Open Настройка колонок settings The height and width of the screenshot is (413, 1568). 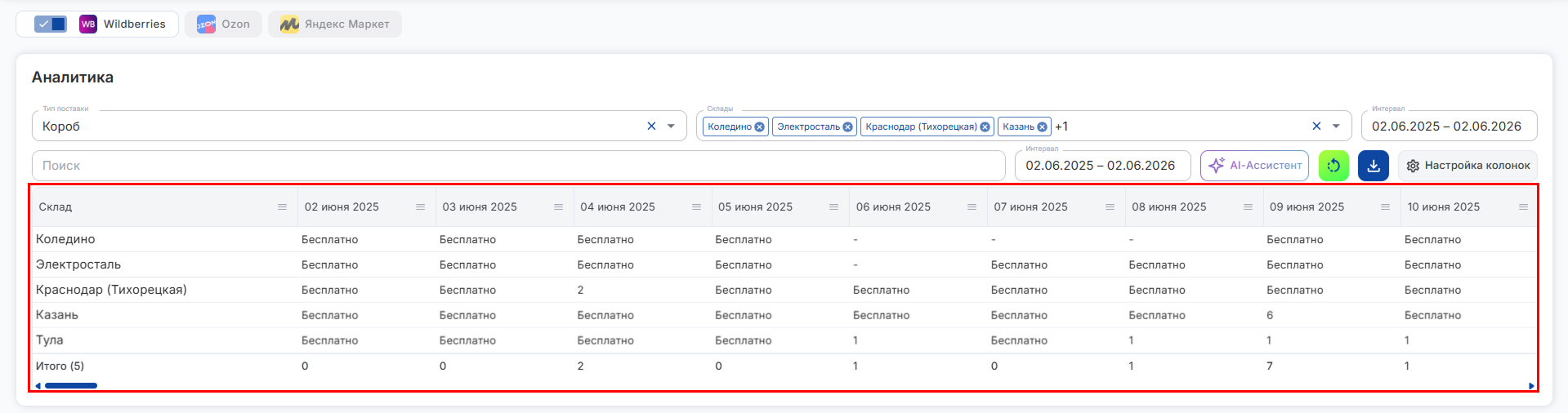pyautogui.click(x=1467, y=166)
